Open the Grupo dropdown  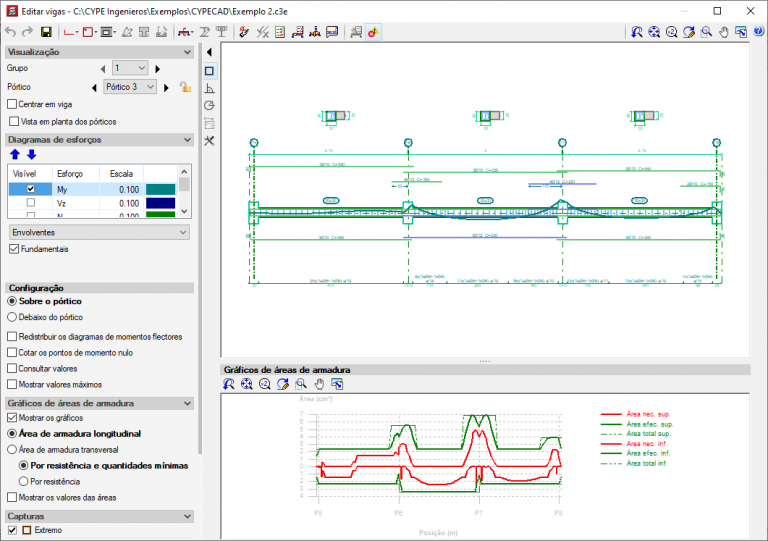tap(130, 68)
